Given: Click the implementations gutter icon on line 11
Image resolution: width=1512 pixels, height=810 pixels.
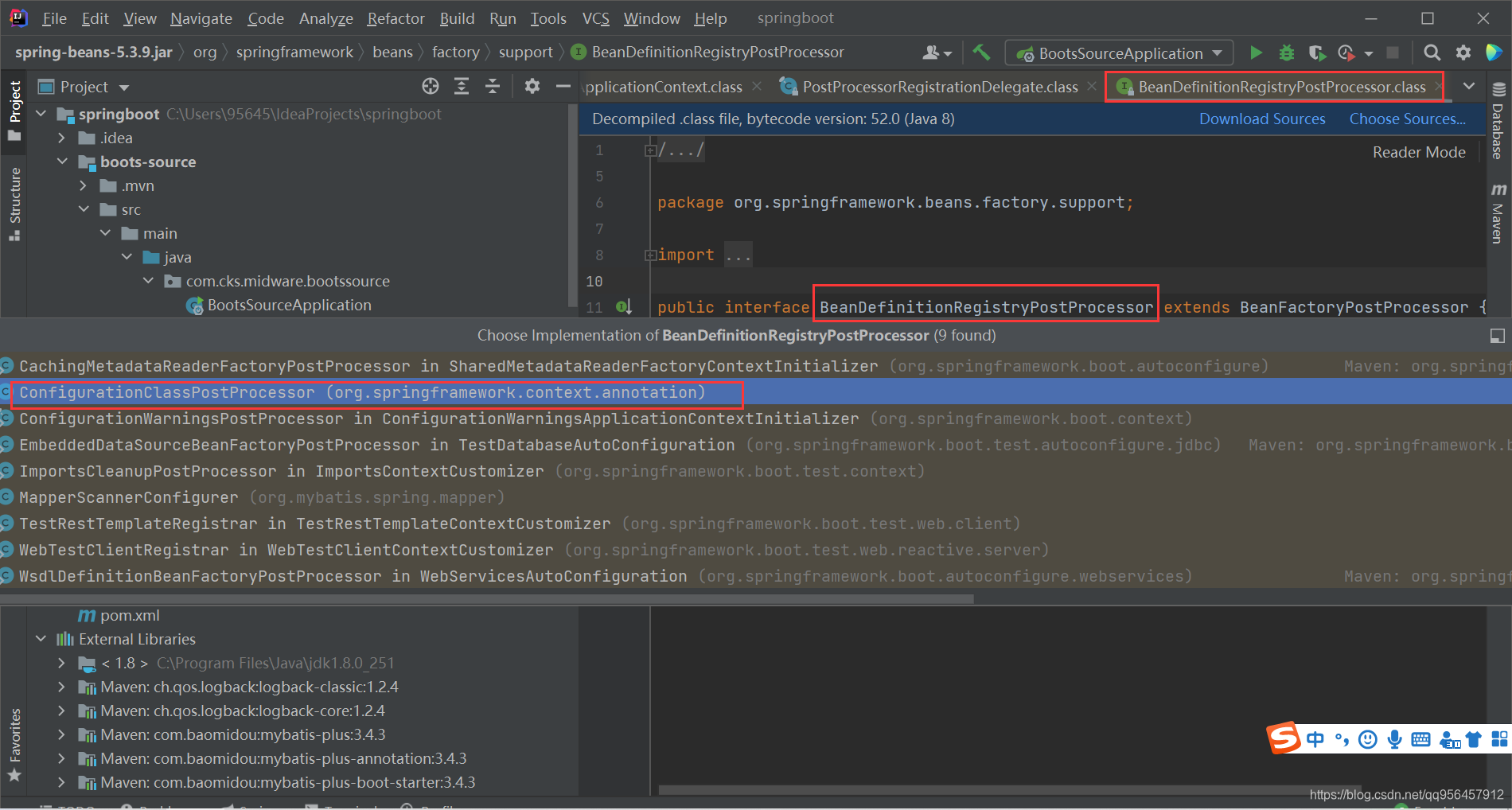Looking at the screenshot, I should pyautogui.click(x=624, y=307).
